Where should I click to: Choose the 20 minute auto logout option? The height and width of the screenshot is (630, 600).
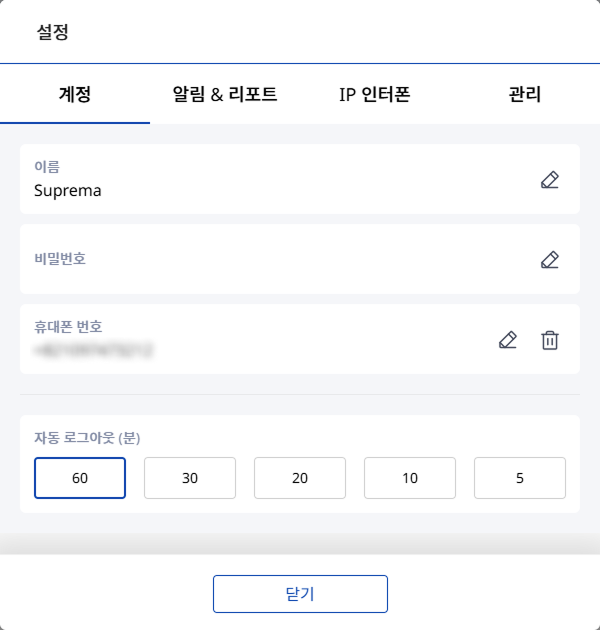click(x=300, y=478)
